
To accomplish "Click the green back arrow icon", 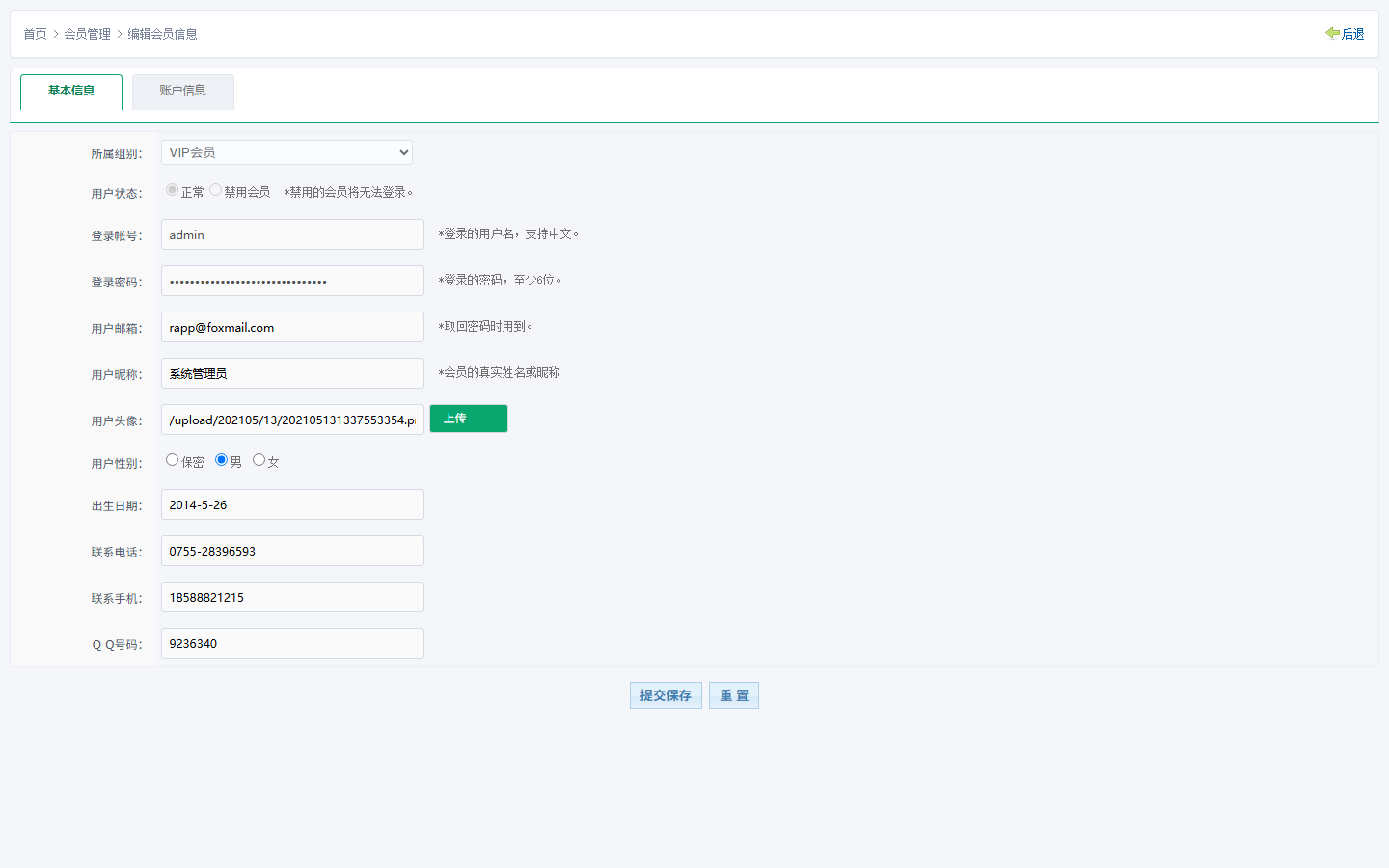I will [x=1332, y=33].
